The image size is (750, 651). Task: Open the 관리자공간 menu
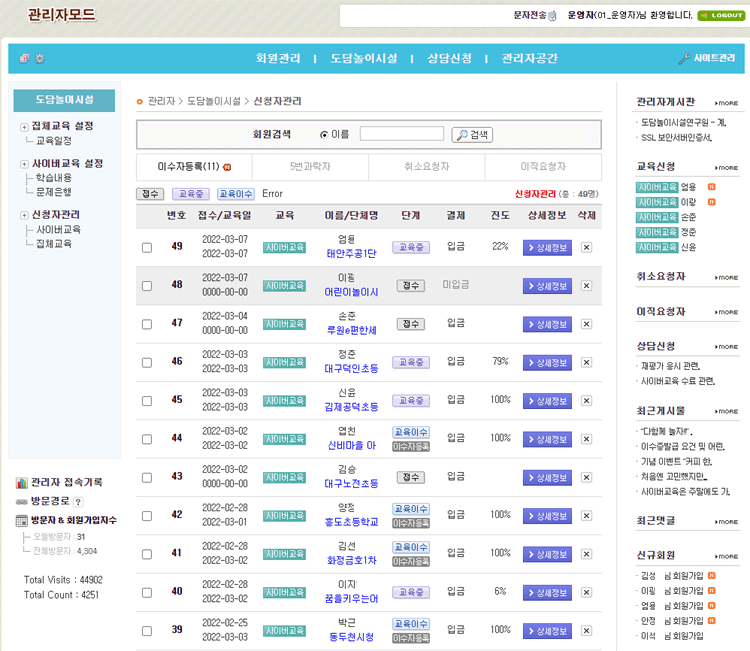[529, 58]
